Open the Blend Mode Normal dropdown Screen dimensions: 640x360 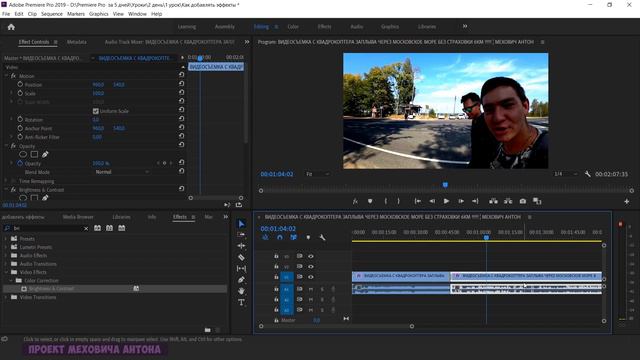pyautogui.click(x=122, y=172)
